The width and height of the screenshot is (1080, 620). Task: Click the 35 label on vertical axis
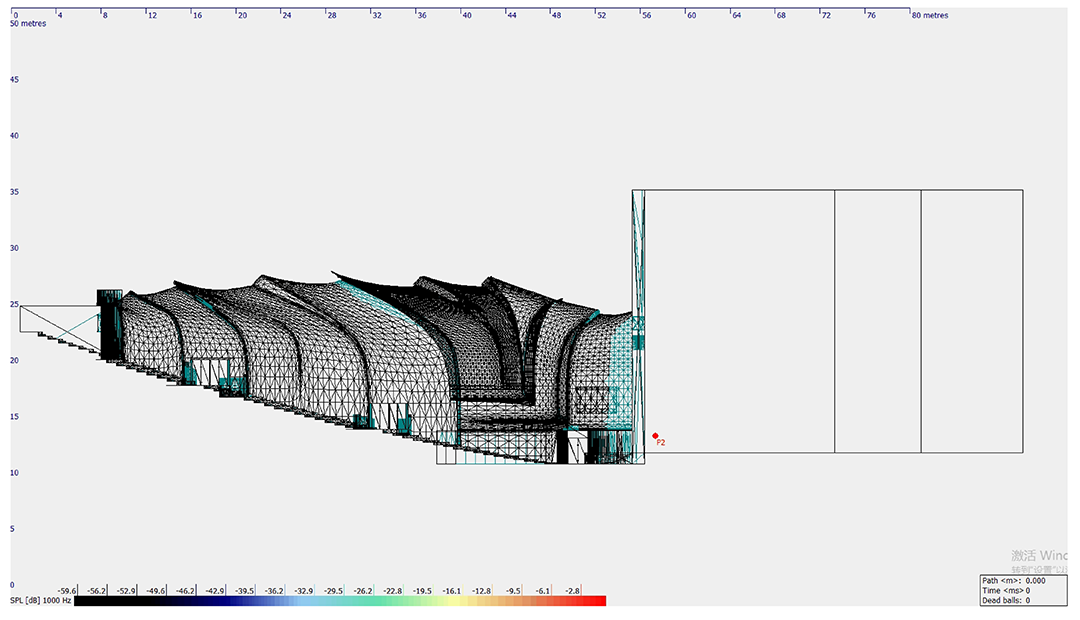[14, 192]
